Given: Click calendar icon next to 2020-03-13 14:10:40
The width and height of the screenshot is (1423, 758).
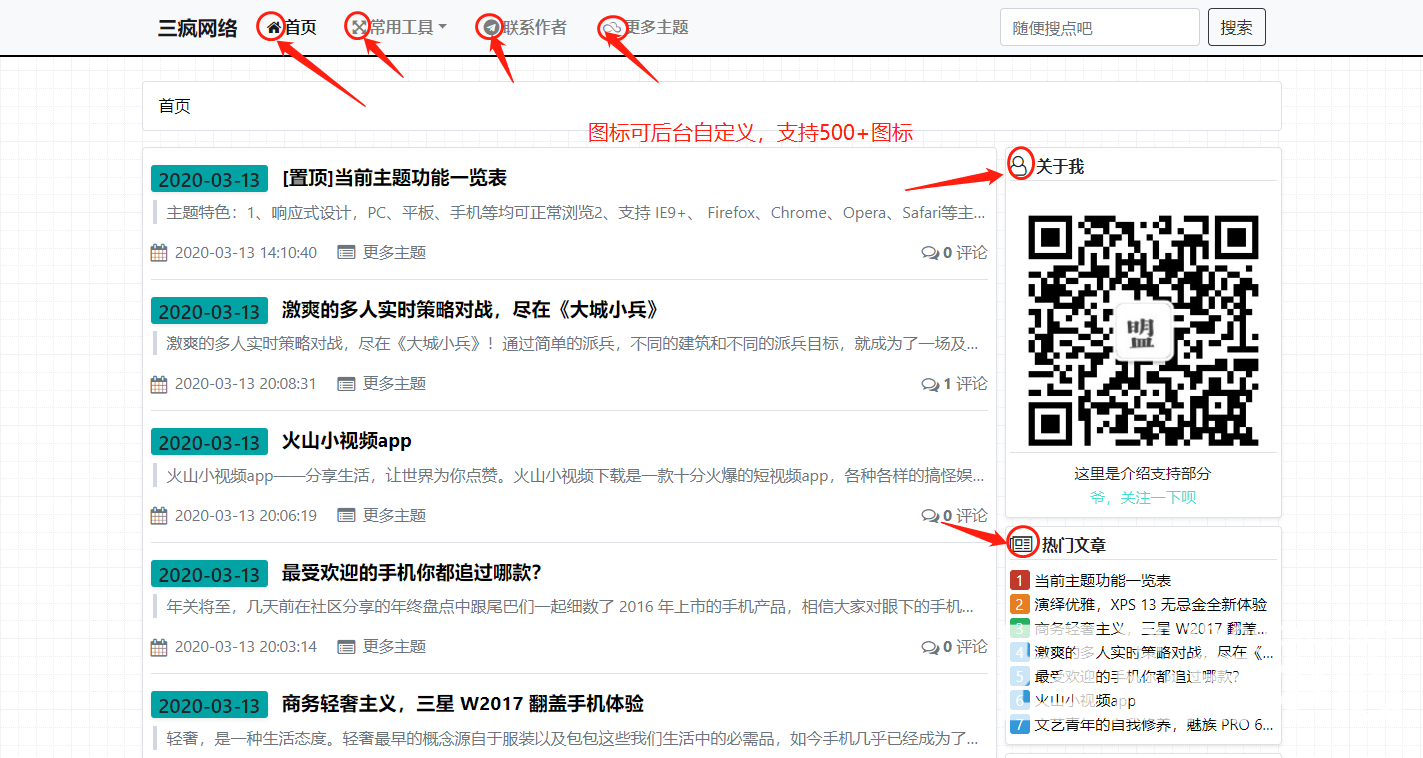Looking at the screenshot, I should 159,253.
